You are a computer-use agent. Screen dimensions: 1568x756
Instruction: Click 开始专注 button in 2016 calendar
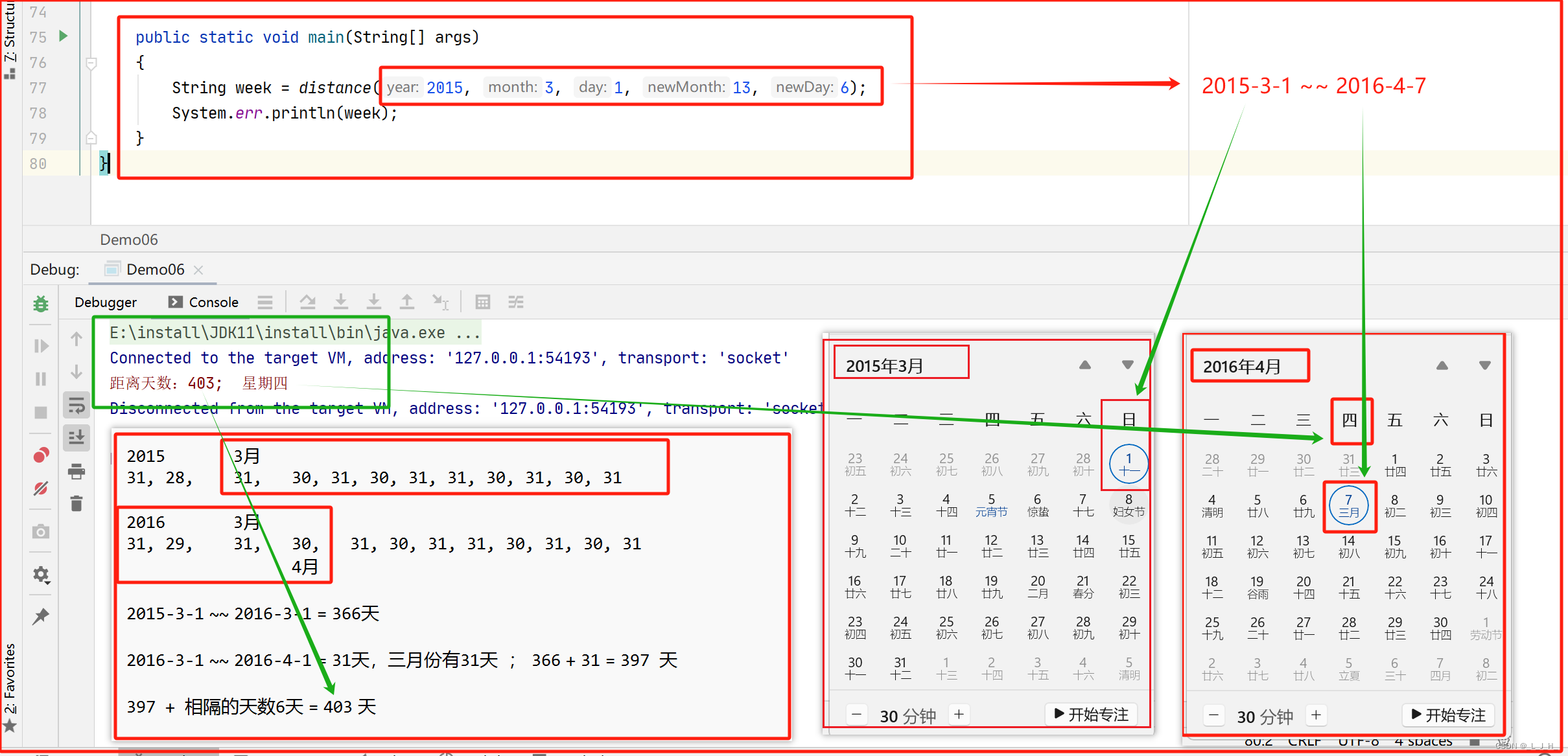[x=1448, y=715]
